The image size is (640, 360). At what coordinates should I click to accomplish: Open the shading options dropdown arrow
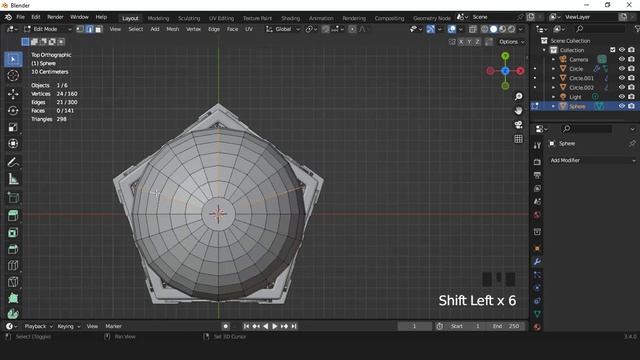(520, 29)
